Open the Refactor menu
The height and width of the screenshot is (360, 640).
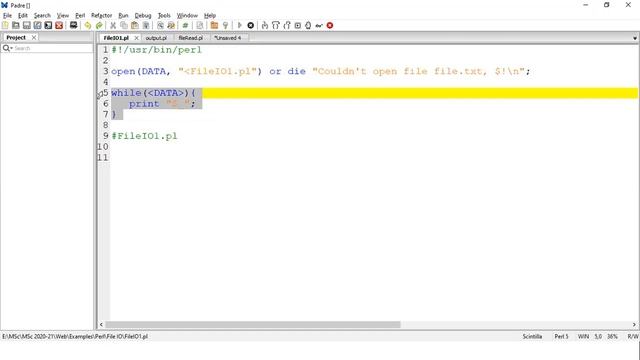(x=101, y=16)
